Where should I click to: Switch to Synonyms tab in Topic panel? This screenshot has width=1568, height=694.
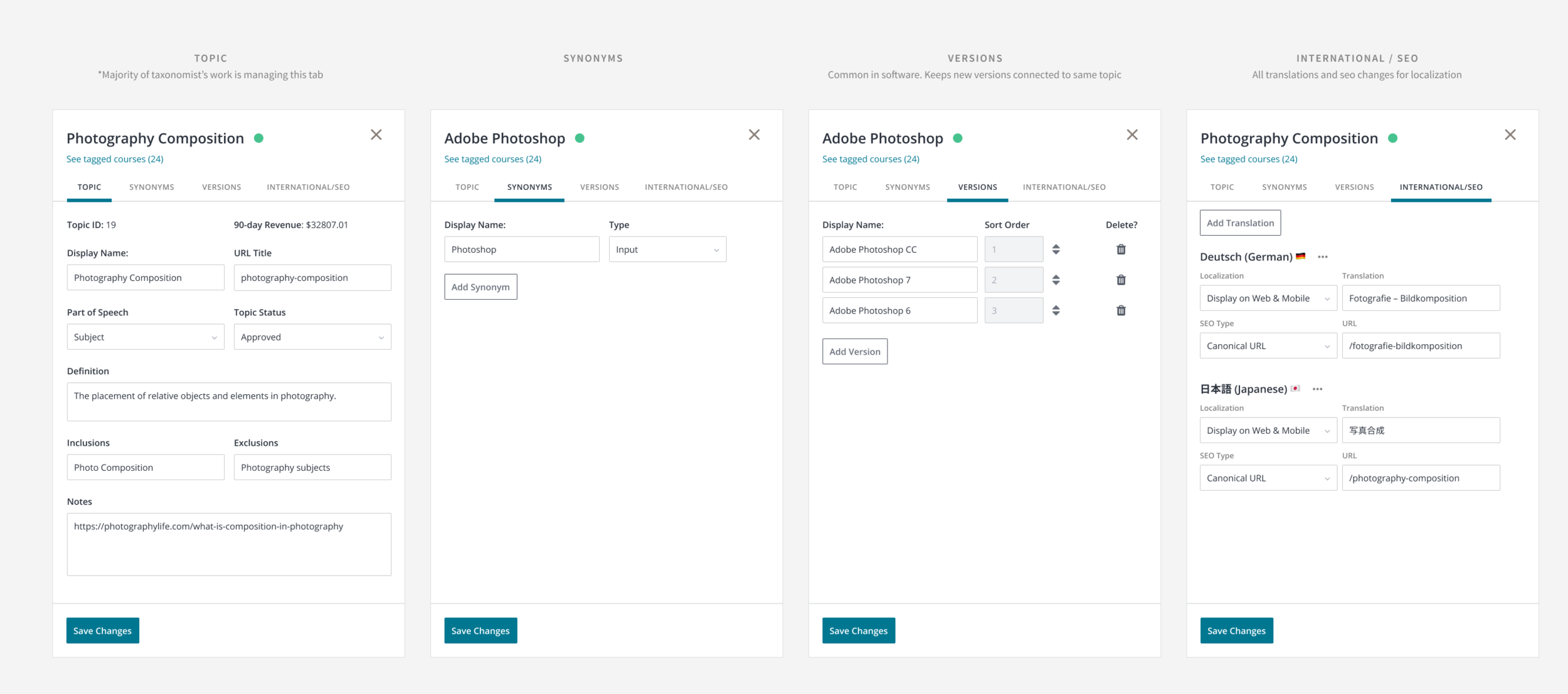tap(152, 187)
